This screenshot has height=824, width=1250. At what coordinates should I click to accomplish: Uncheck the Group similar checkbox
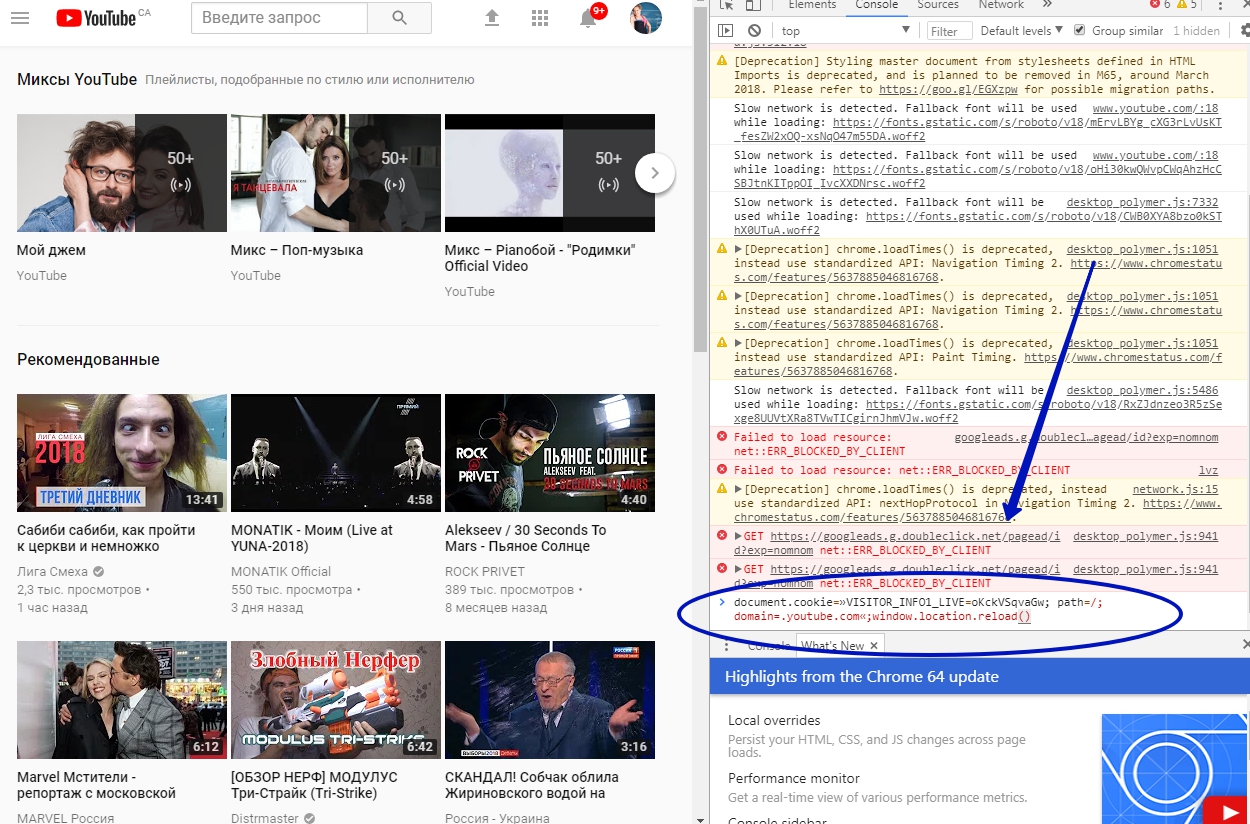1079,30
